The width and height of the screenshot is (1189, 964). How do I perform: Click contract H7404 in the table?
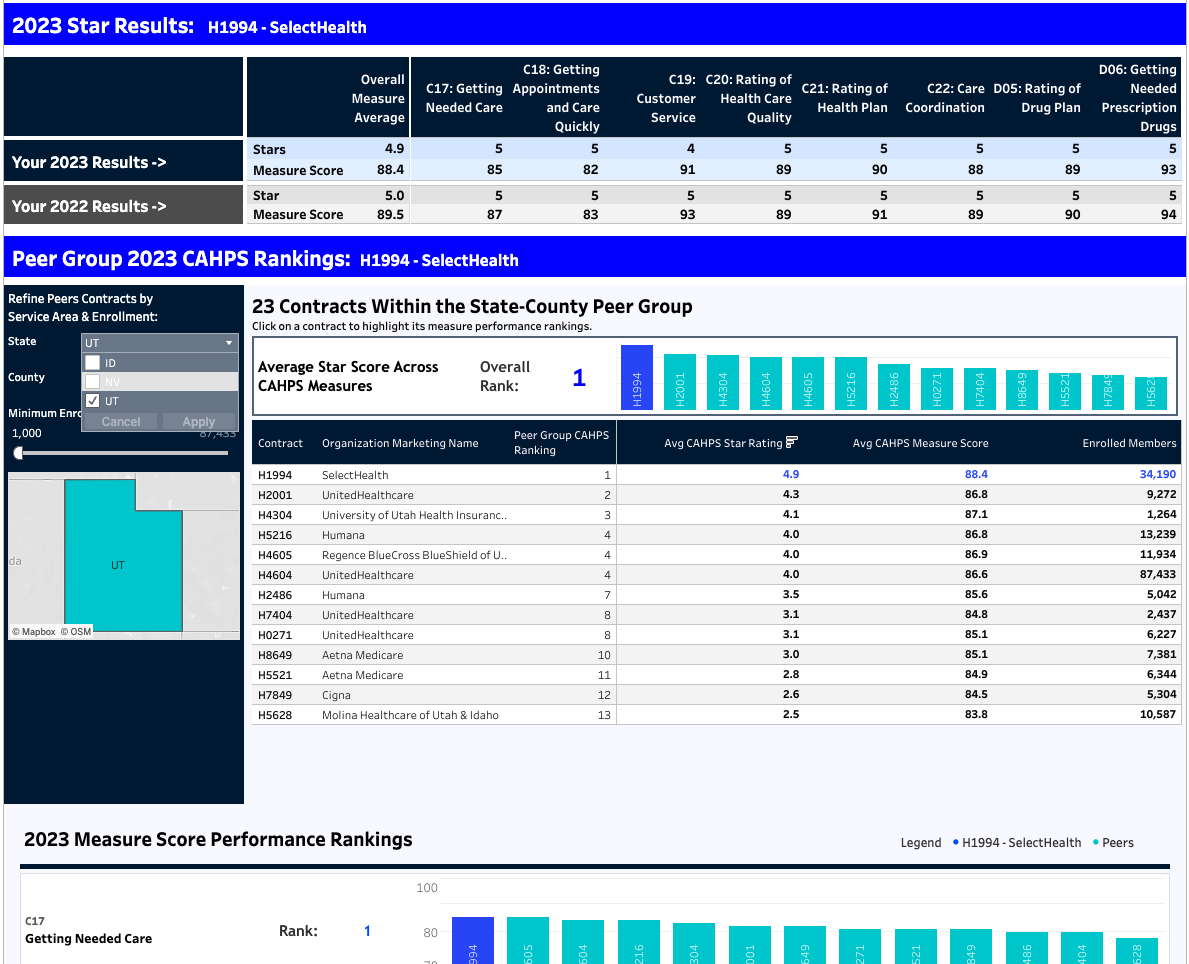click(x=275, y=615)
